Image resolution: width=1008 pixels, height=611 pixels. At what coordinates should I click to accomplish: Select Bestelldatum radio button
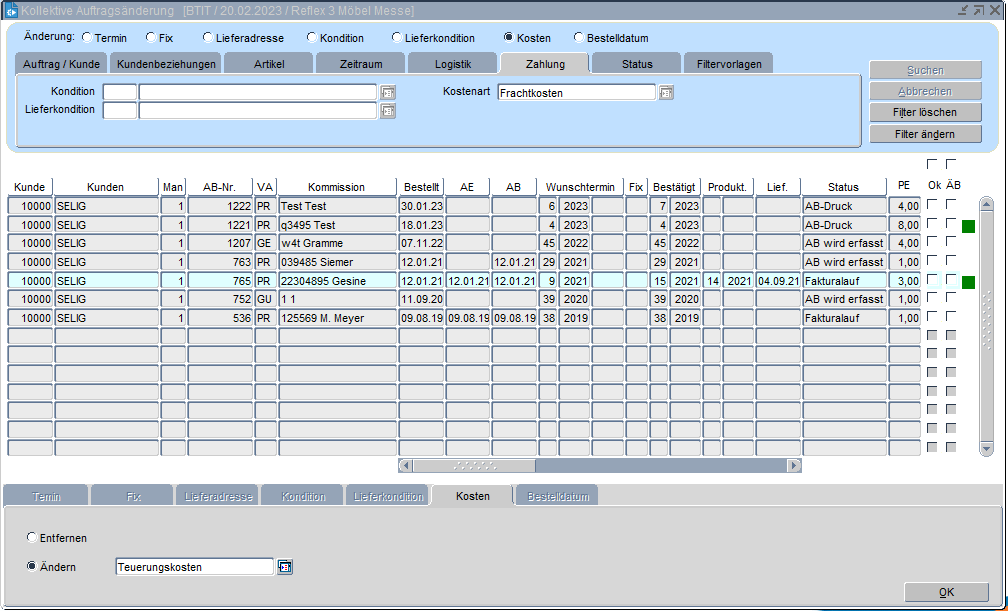(579, 38)
